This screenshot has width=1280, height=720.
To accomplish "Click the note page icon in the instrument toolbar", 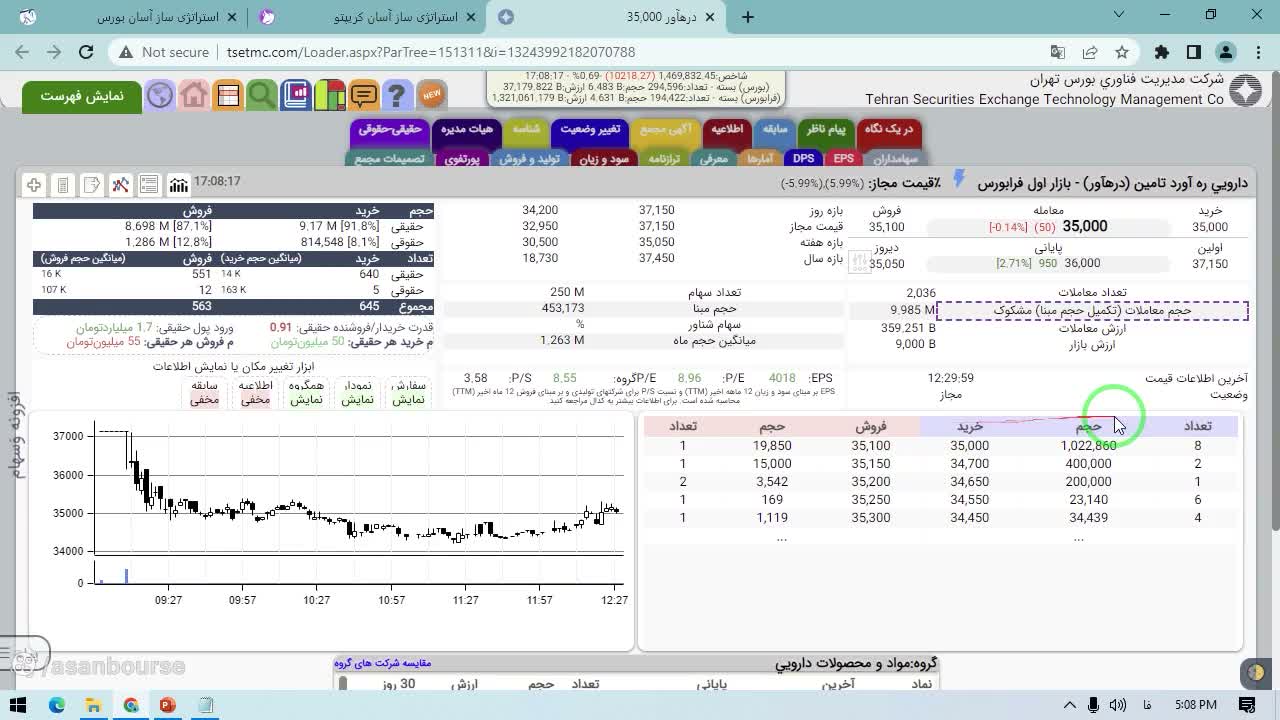I will (x=91, y=185).
